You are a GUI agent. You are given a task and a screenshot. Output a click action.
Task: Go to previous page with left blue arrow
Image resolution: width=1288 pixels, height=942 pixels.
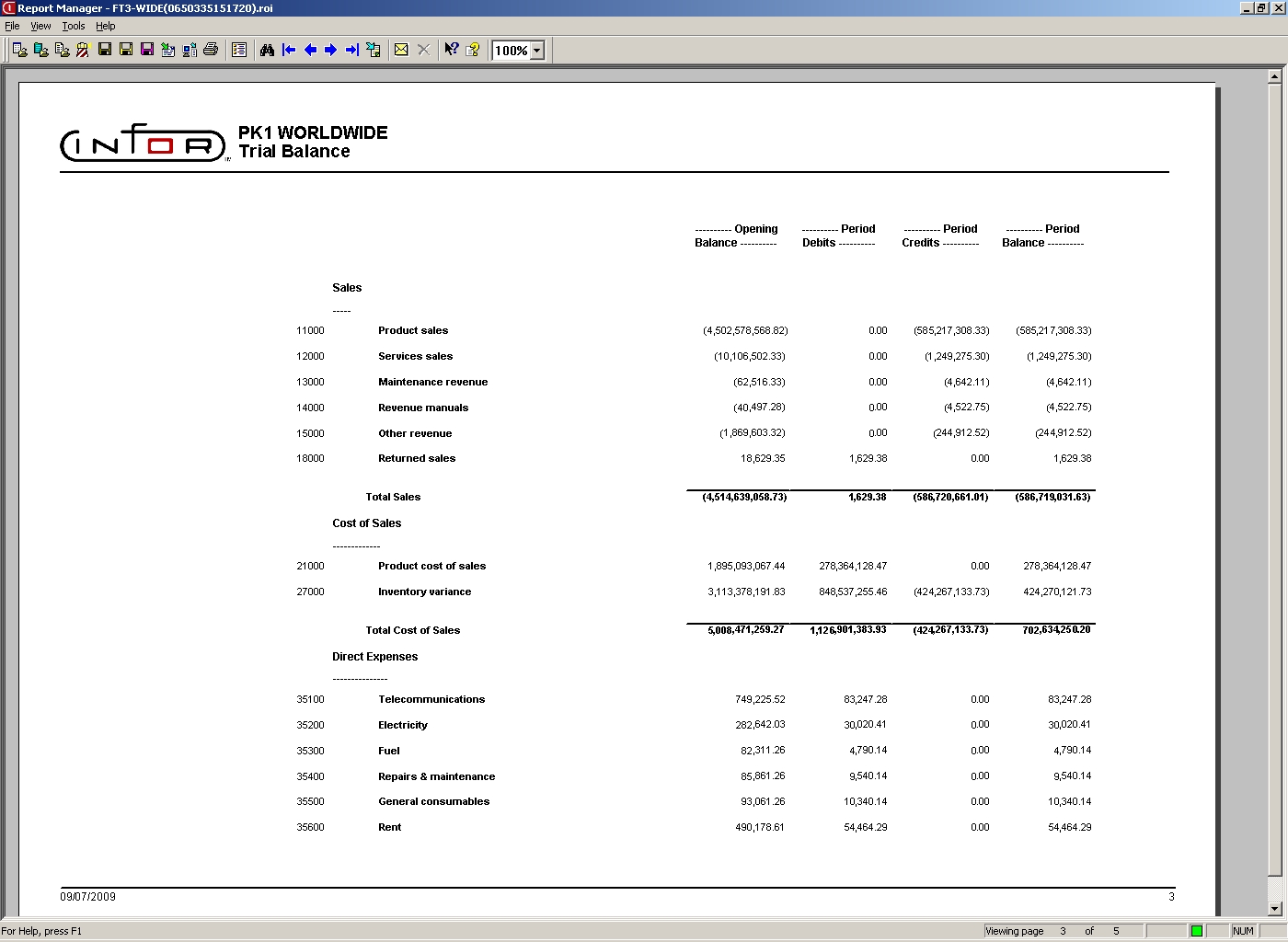click(310, 50)
